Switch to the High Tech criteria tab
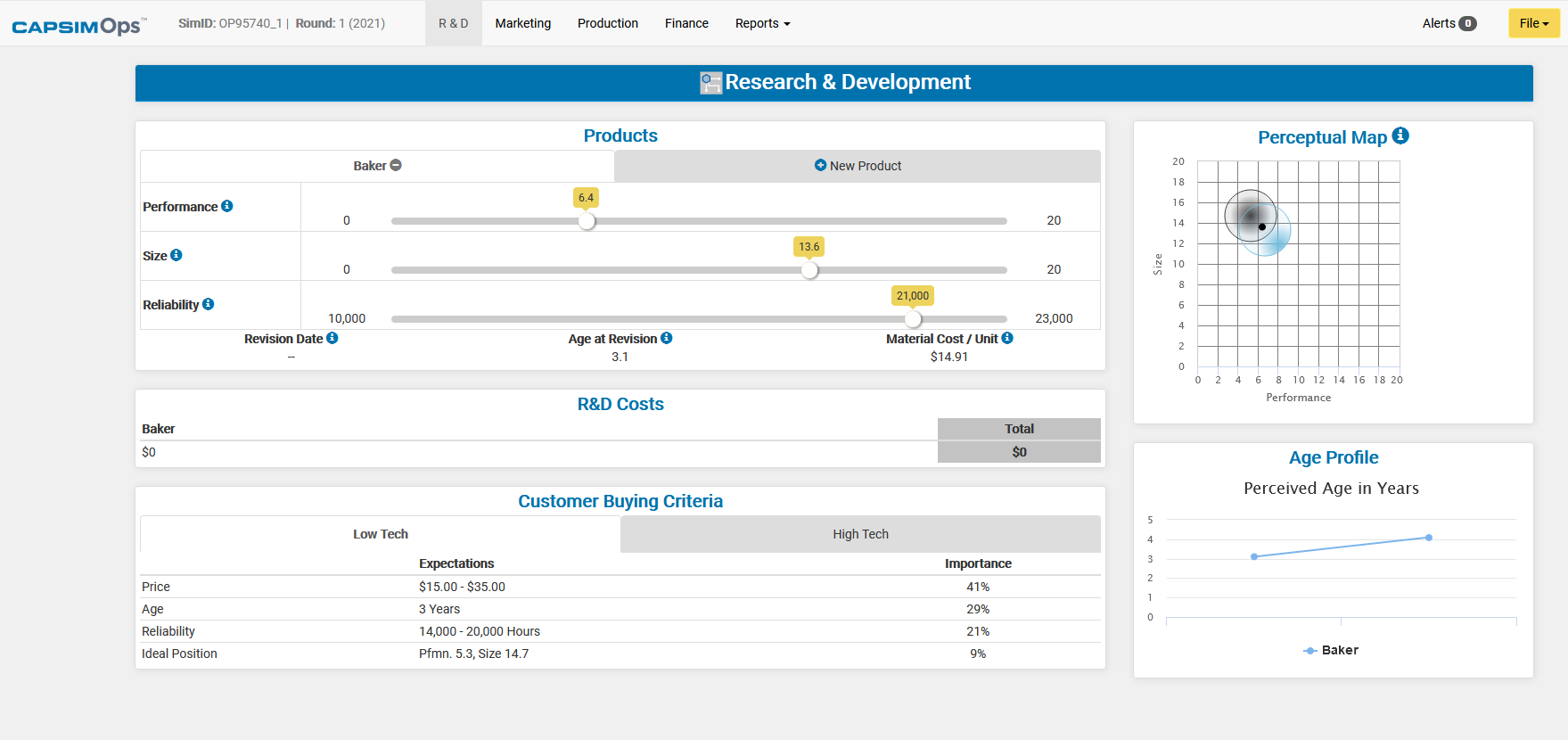Image resolution: width=1568 pixels, height=740 pixels. coord(860,534)
